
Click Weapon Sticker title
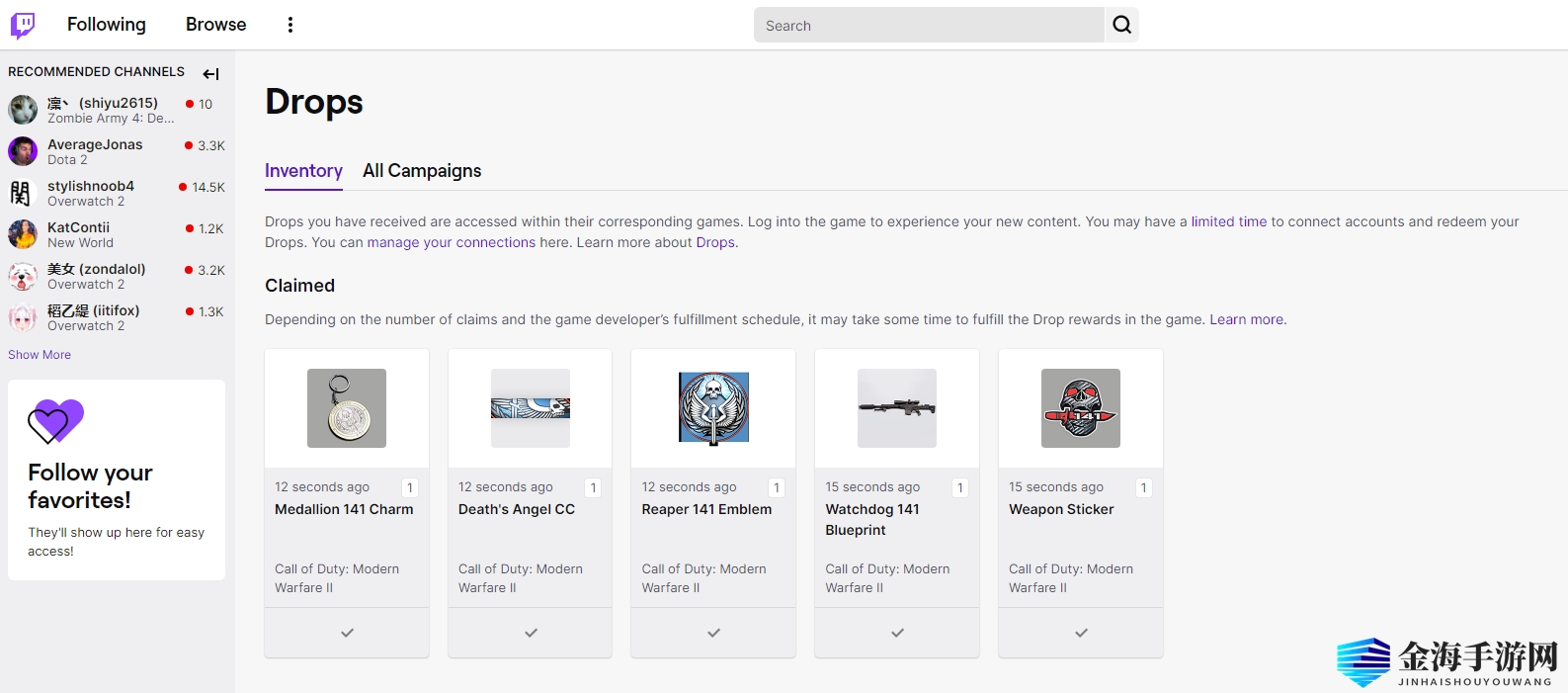(x=1061, y=509)
